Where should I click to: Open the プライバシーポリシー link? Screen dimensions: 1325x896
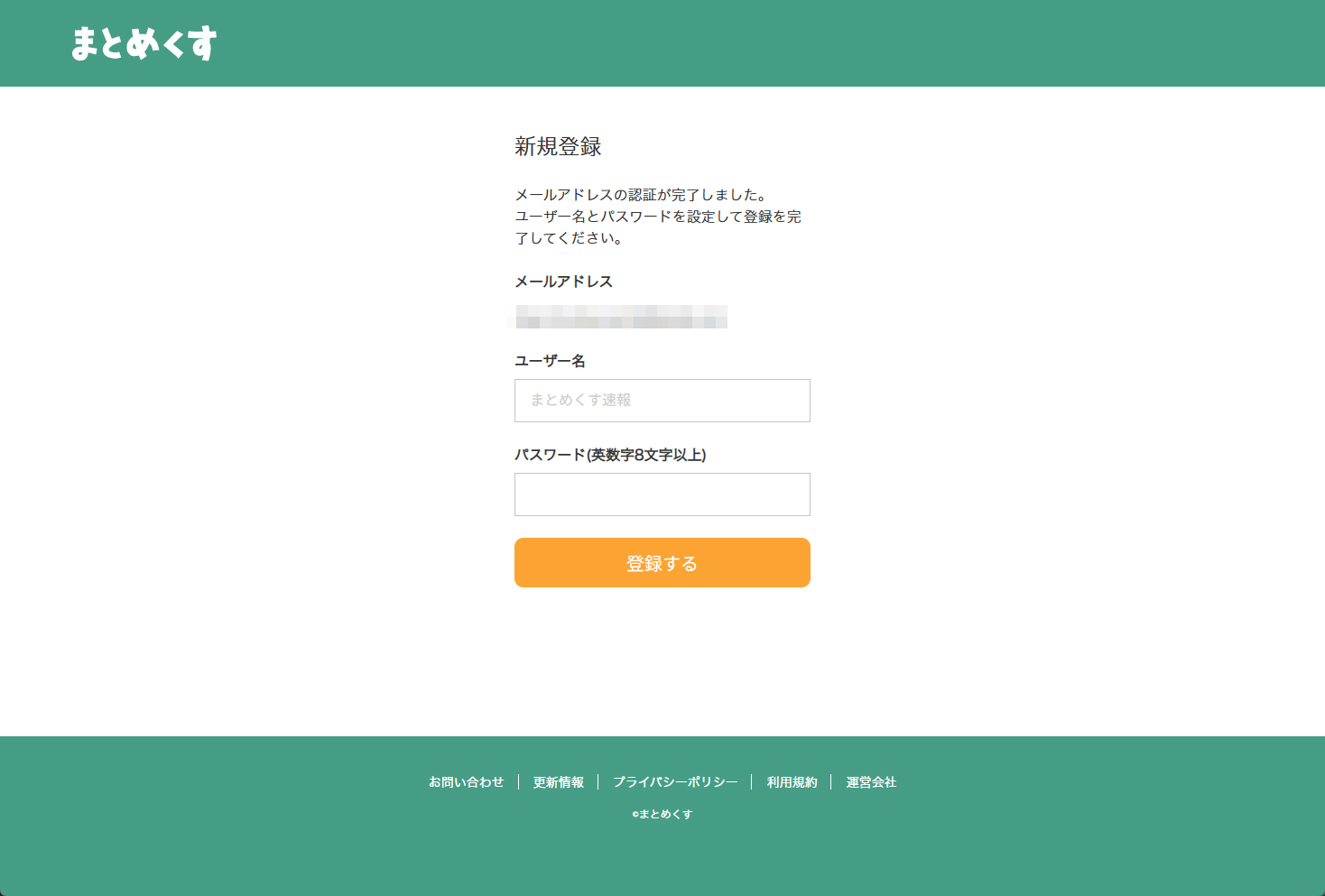pyautogui.click(x=675, y=782)
